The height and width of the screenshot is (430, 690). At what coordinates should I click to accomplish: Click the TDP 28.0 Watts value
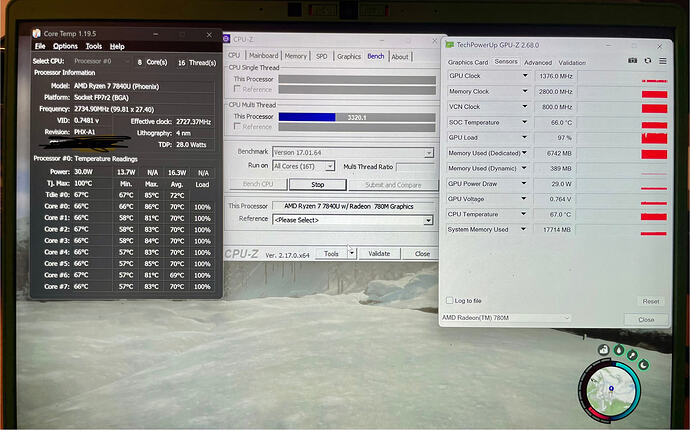pyautogui.click(x=191, y=144)
